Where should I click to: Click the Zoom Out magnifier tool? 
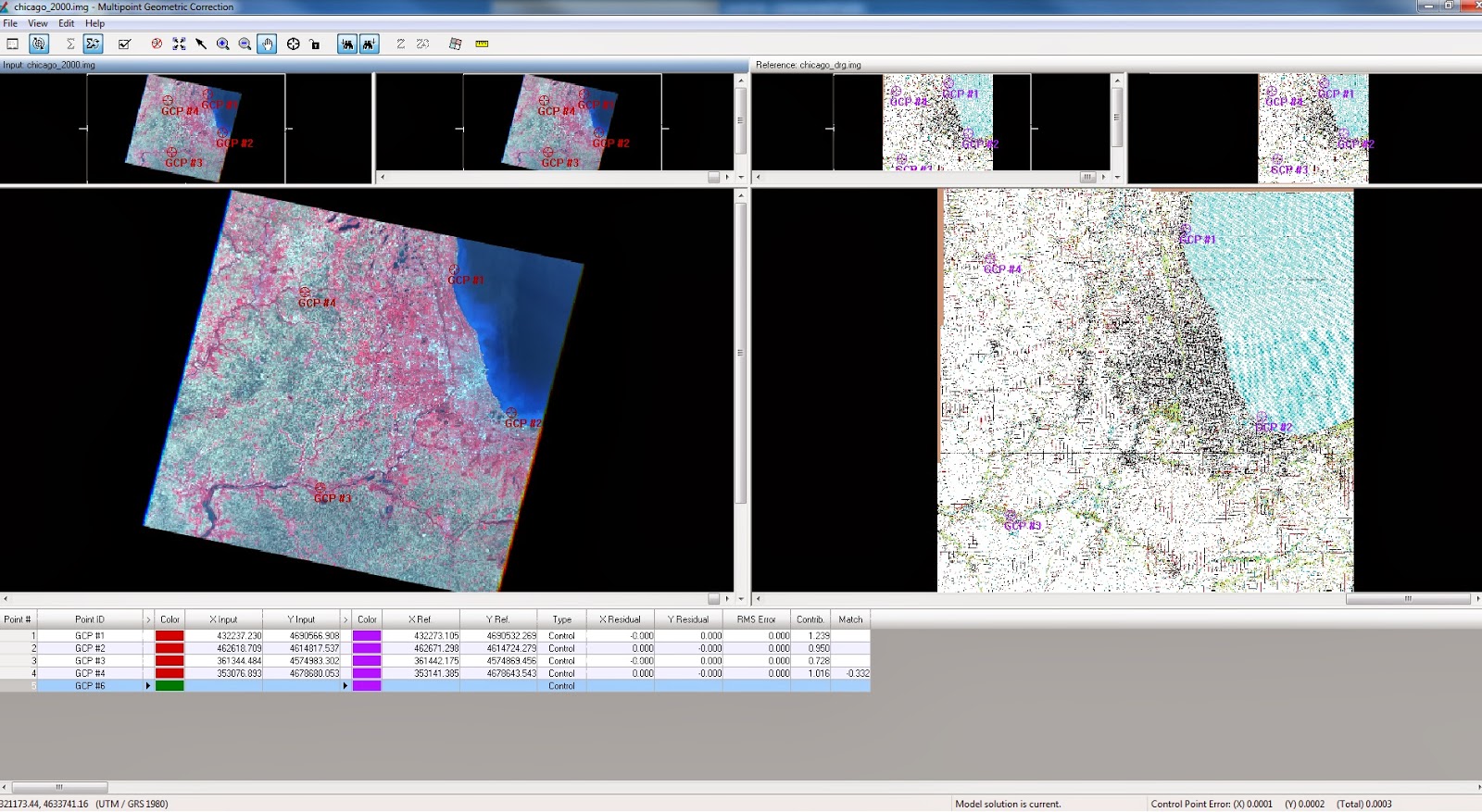(245, 44)
